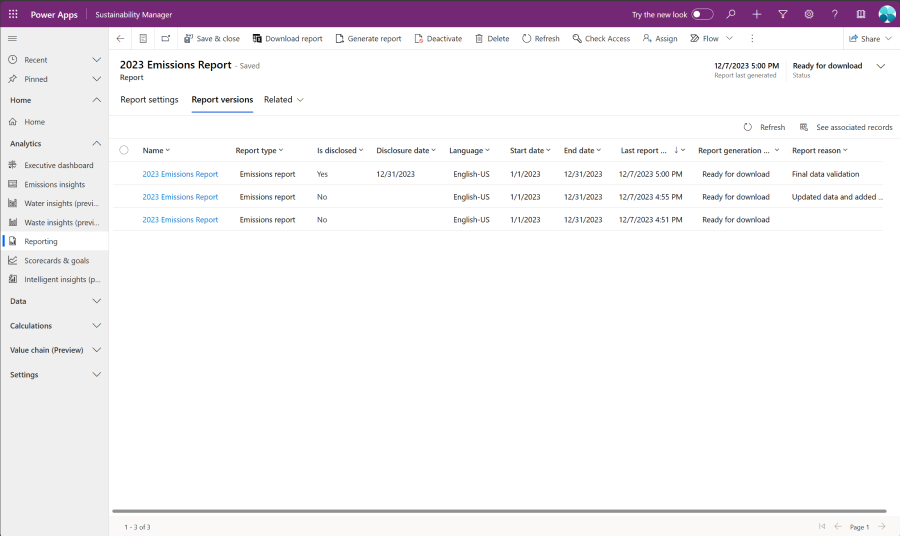Viewport: 900px width, 536px height.
Task: Click the help question mark icon
Action: [835, 14]
